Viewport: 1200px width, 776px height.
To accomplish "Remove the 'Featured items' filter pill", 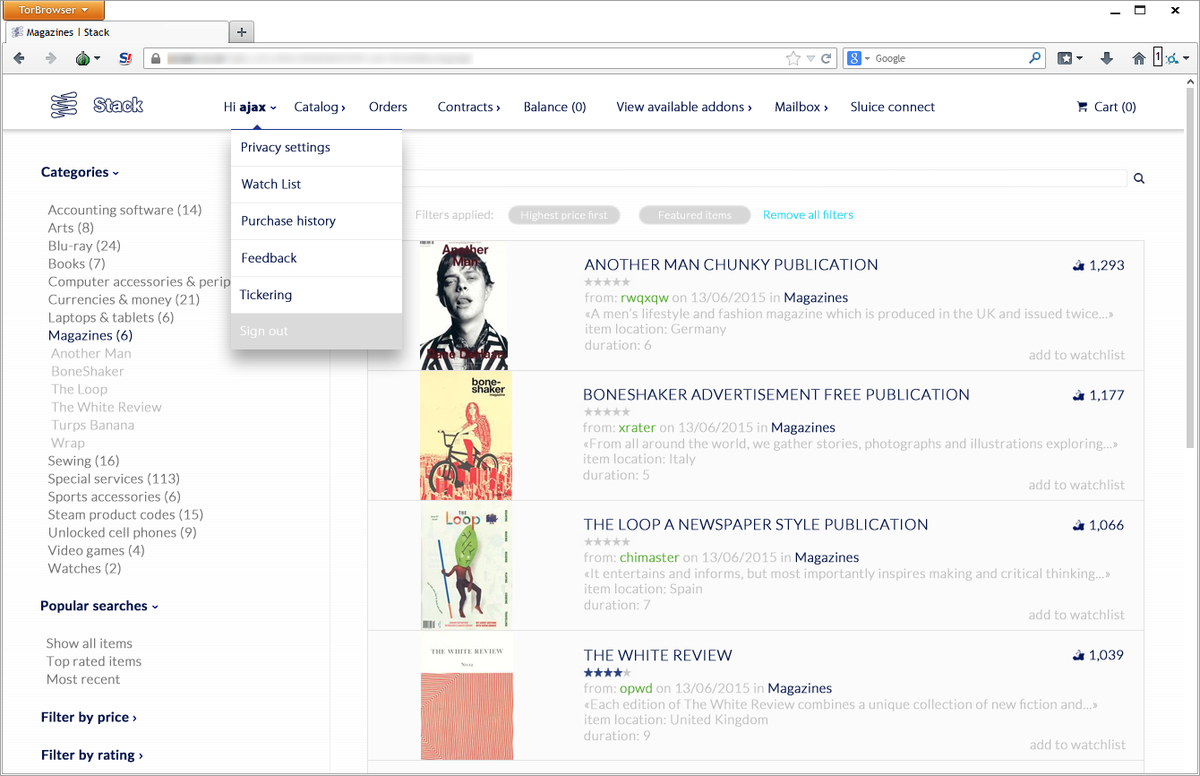I will pos(695,215).
